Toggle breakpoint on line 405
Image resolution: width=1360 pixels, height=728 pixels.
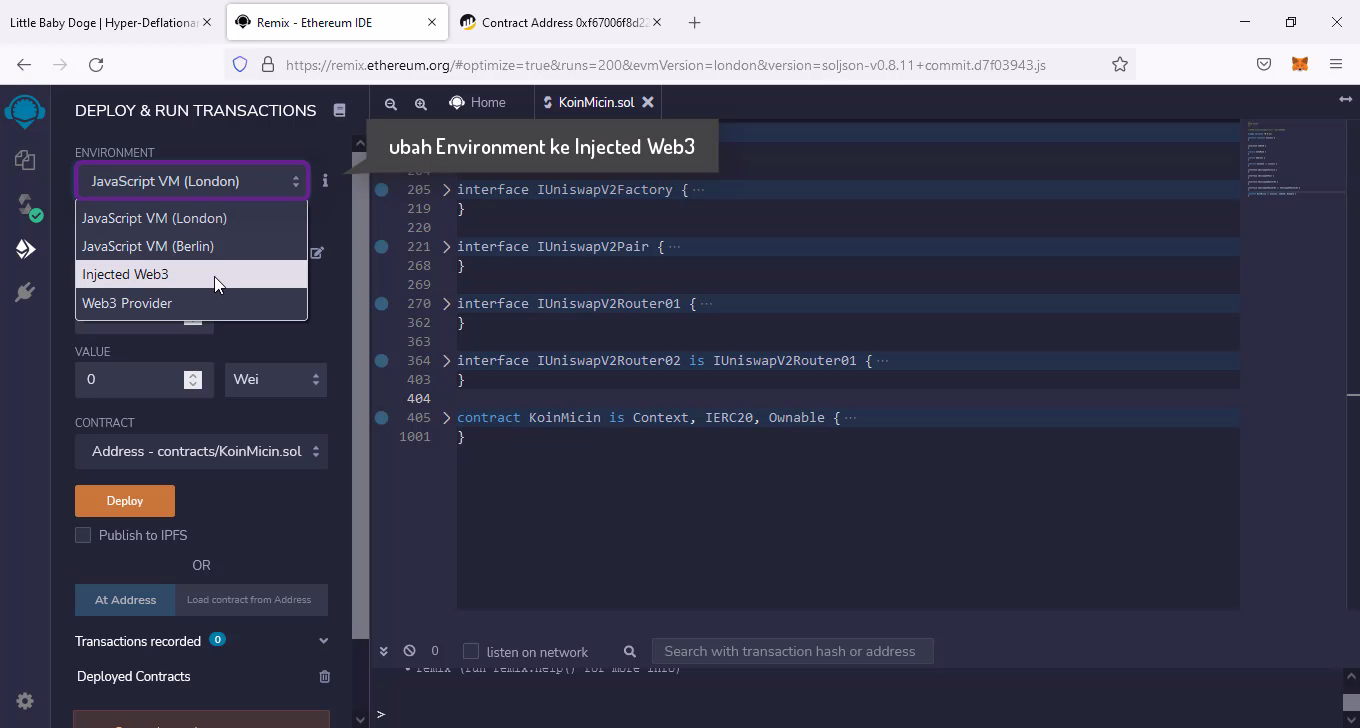pyautogui.click(x=382, y=418)
